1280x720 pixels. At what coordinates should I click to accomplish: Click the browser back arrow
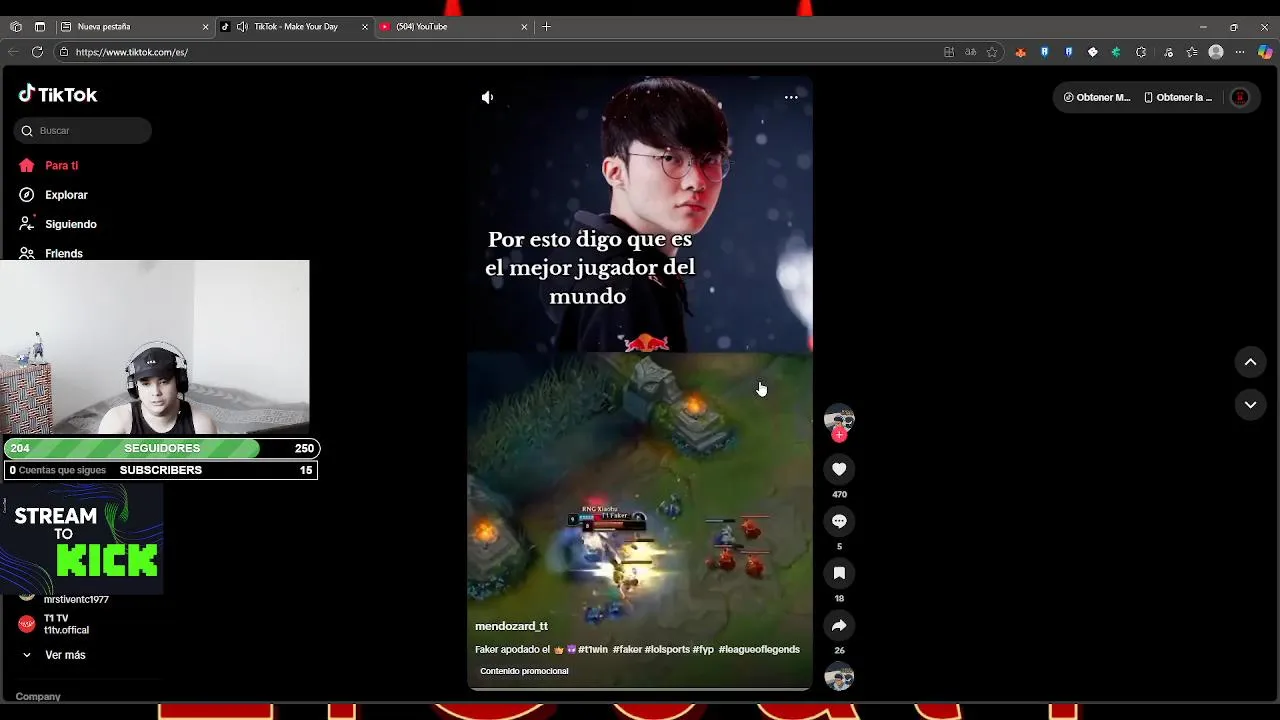tap(13, 52)
